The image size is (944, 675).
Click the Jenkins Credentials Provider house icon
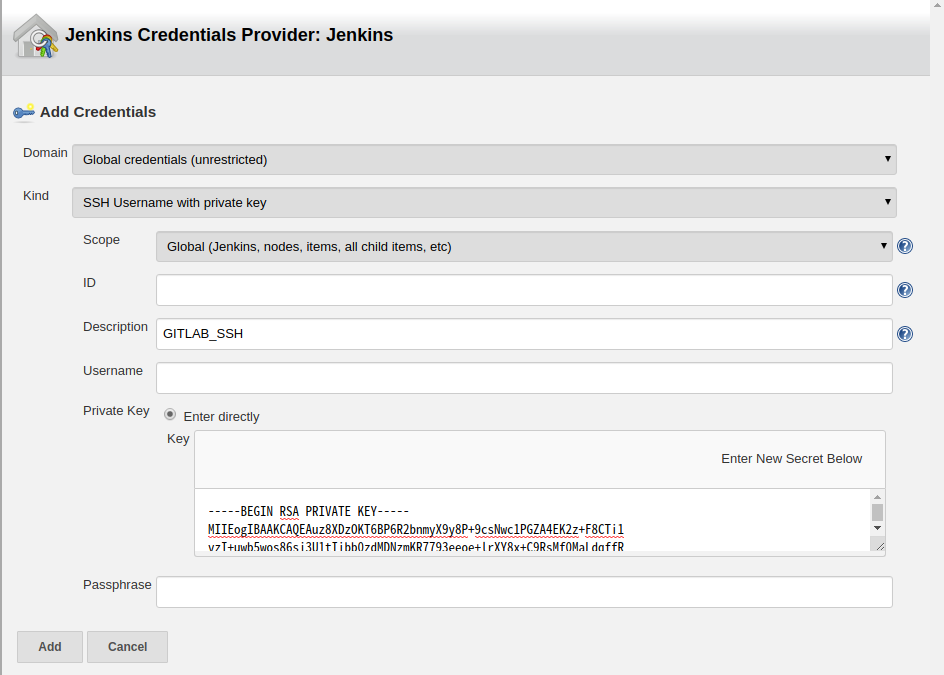tap(36, 36)
